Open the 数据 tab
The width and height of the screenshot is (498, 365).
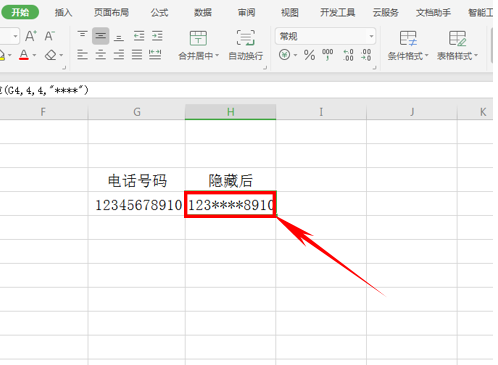pyautogui.click(x=203, y=13)
